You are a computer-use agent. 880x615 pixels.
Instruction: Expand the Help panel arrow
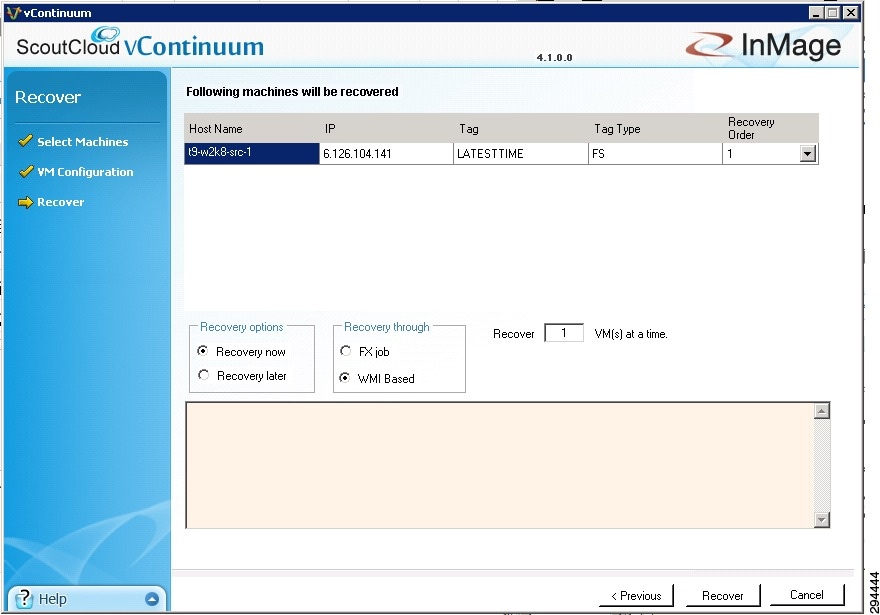[x=152, y=599]
